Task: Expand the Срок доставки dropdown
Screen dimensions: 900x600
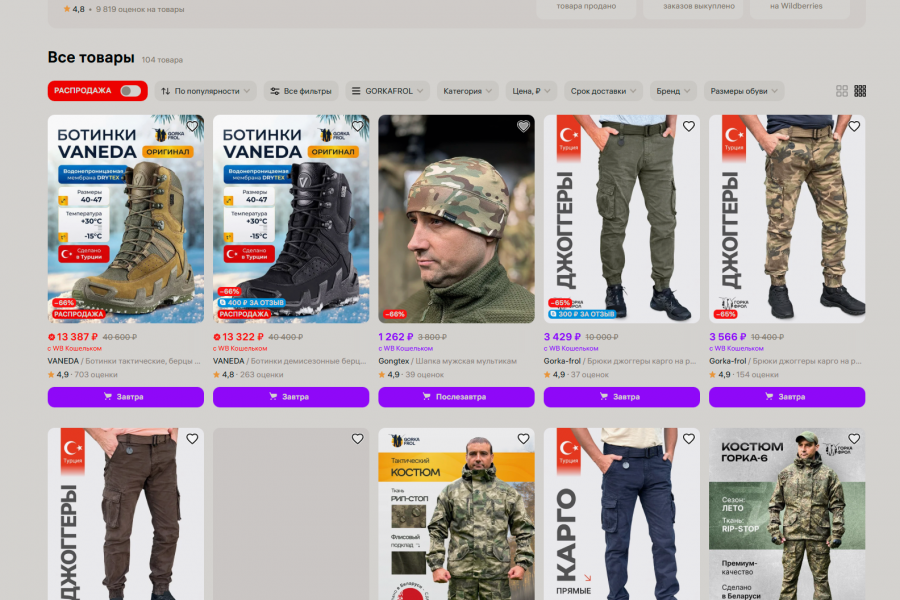Action: (x=603, y=91)
